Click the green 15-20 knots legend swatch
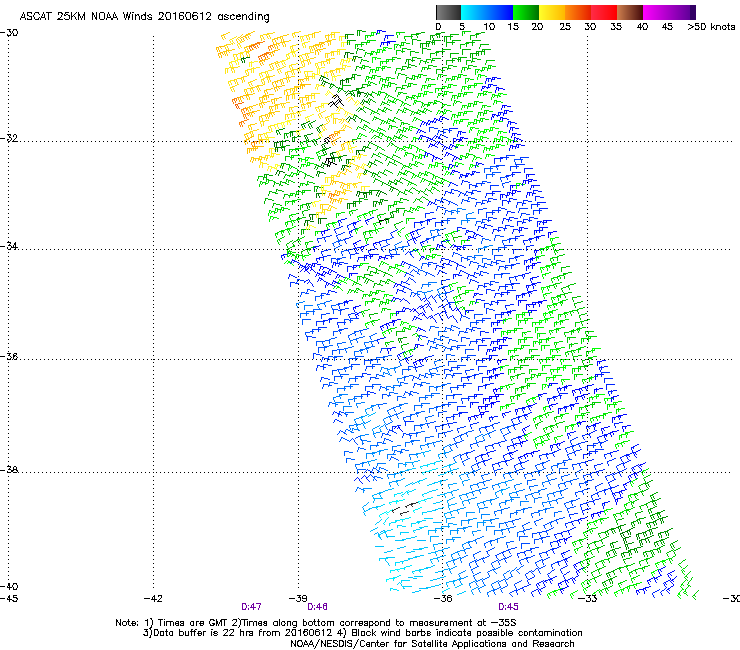740x650 pixels. pyautogui.click(x=526, y=12)
